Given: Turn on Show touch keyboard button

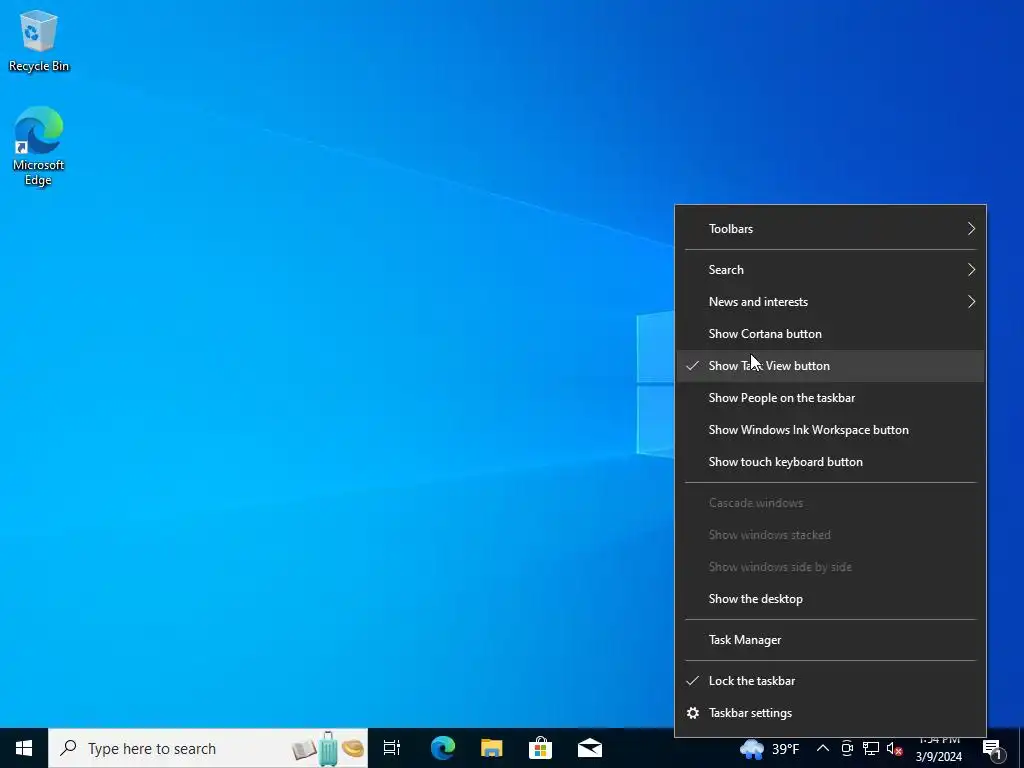Looking at the screenshot, I should point(831,462).
